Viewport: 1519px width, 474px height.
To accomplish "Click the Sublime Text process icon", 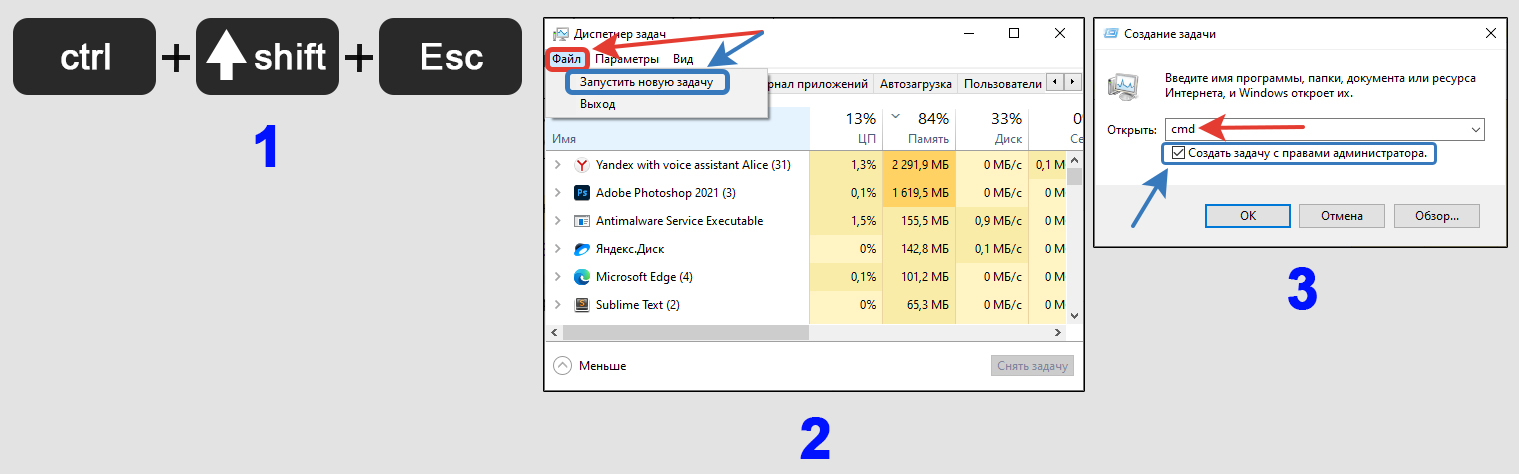I will point(582,305).
